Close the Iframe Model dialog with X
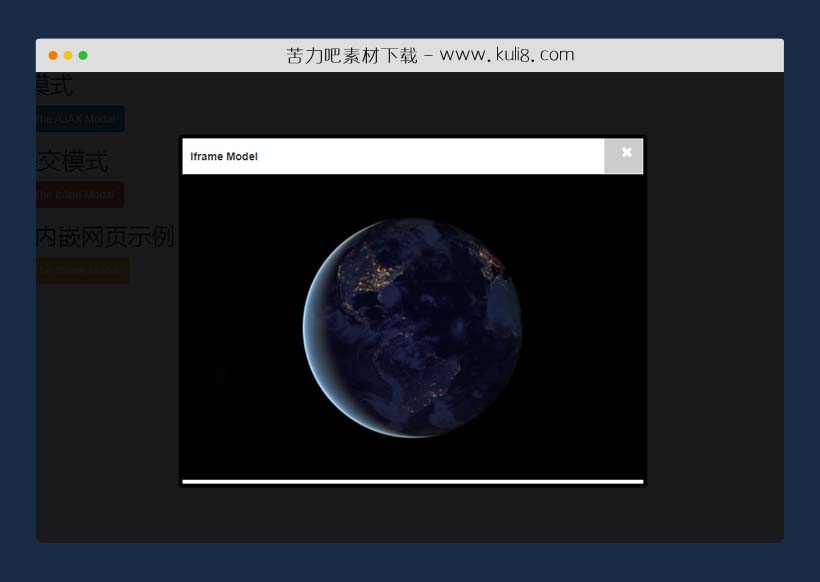This screenshot has height=582, width=820. 626,153
